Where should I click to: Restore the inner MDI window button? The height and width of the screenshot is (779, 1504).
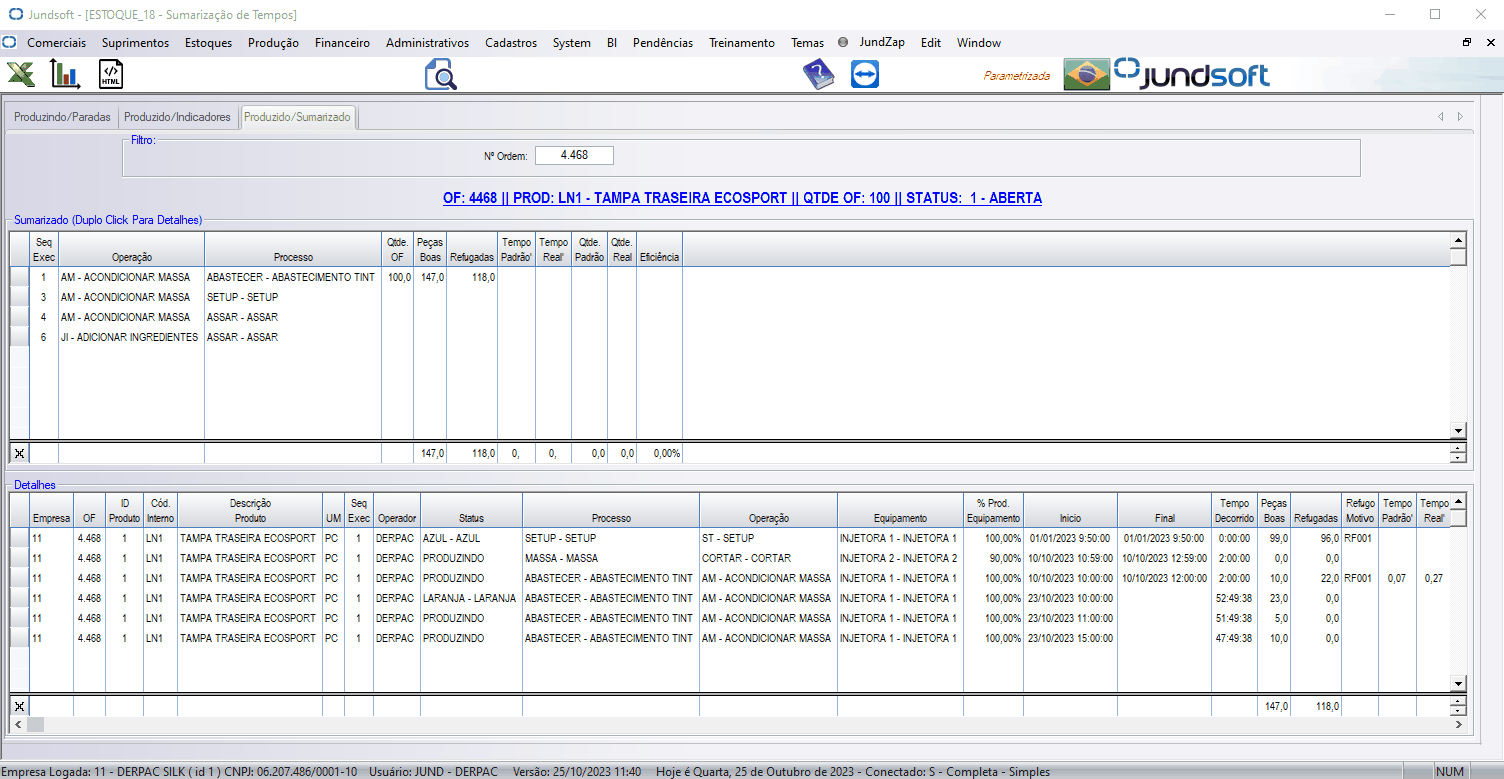[x=1467, y=43]
